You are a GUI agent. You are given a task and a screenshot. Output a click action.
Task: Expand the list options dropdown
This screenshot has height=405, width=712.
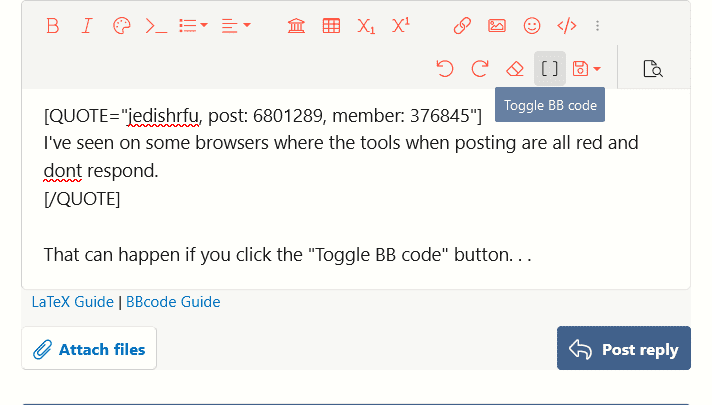click(192, 26)
